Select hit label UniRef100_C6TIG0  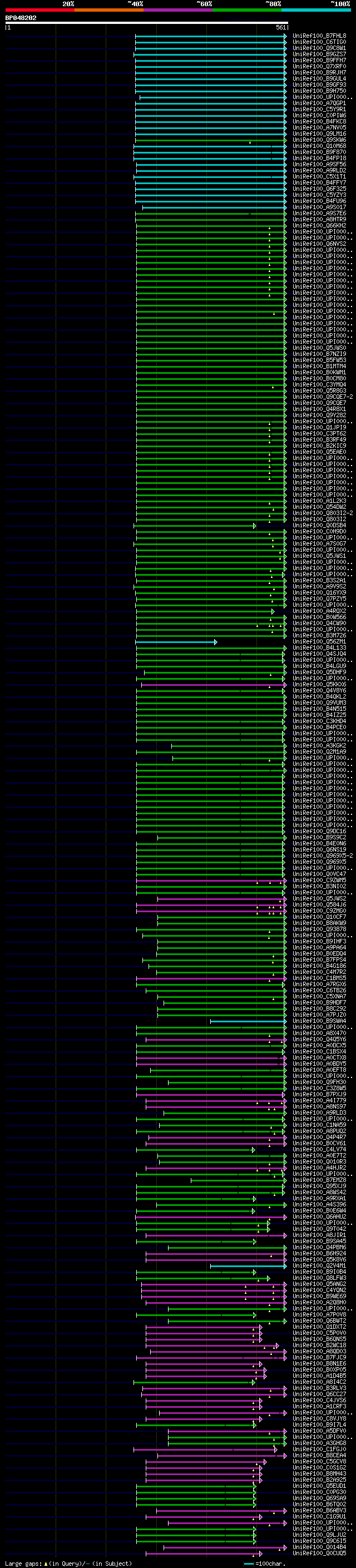click(319, 42)
